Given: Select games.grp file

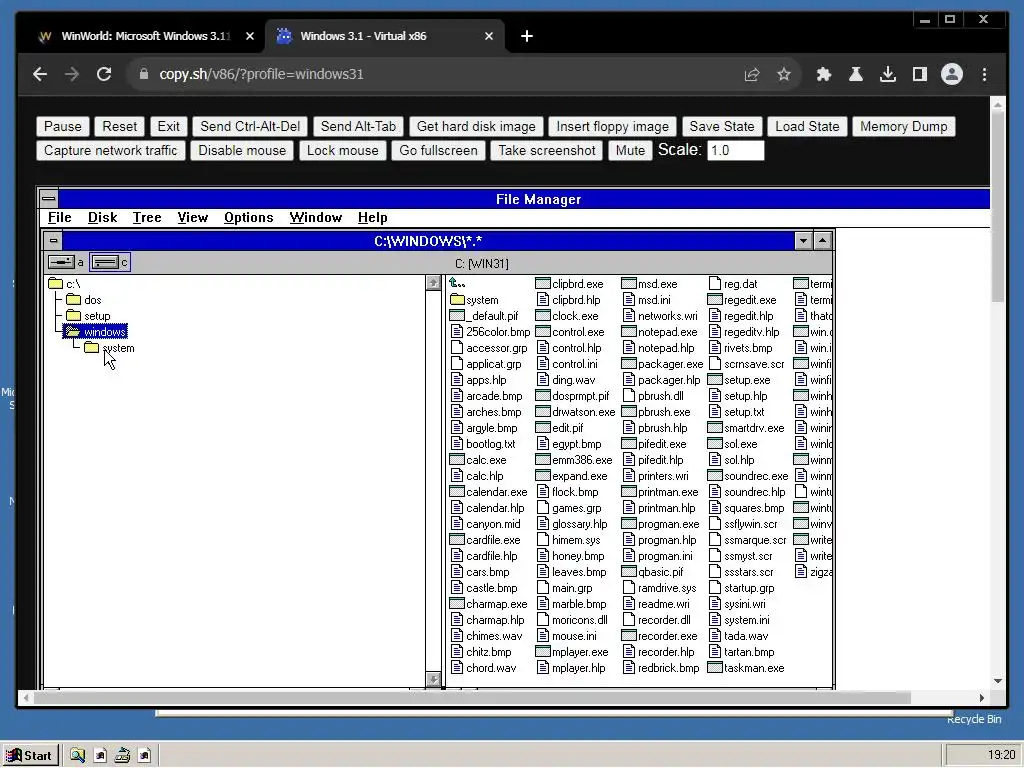Looking at the screenshot, I should point(569,508).
